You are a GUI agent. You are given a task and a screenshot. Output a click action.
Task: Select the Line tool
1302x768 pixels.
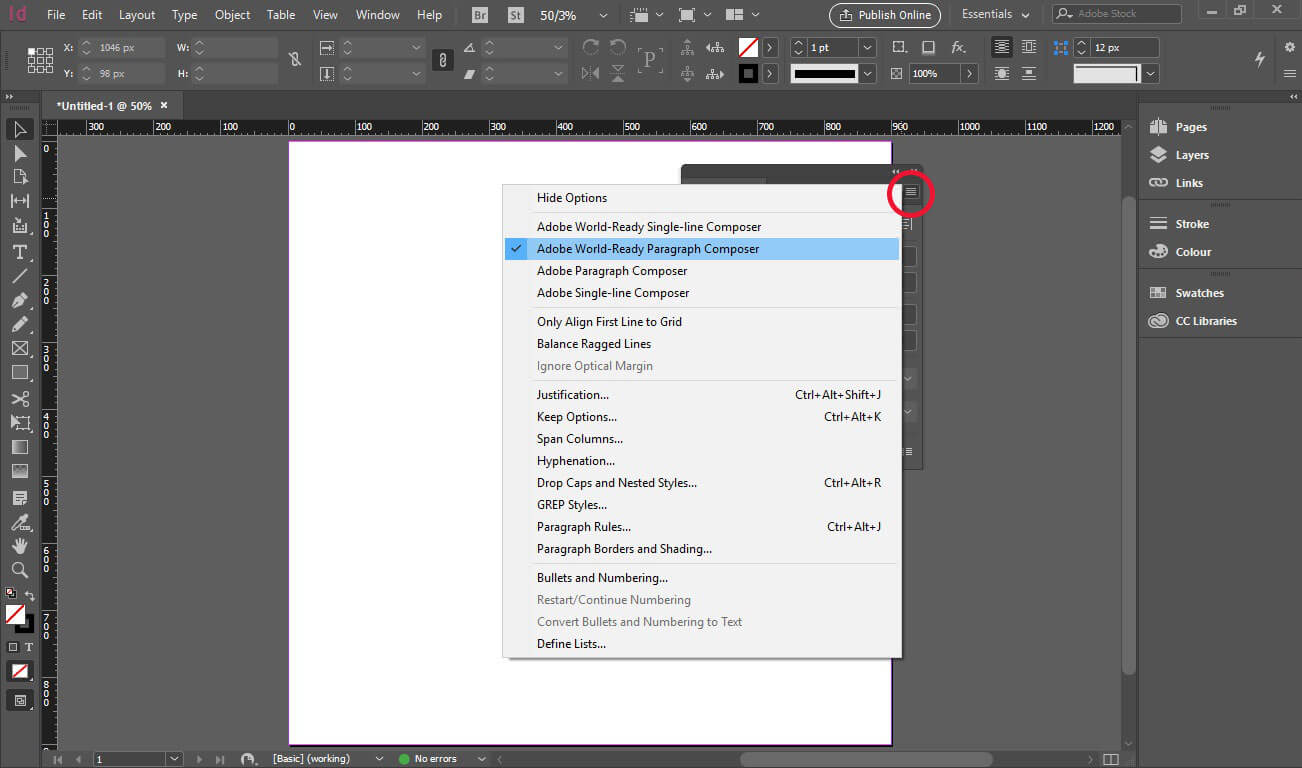coord(20,276)
